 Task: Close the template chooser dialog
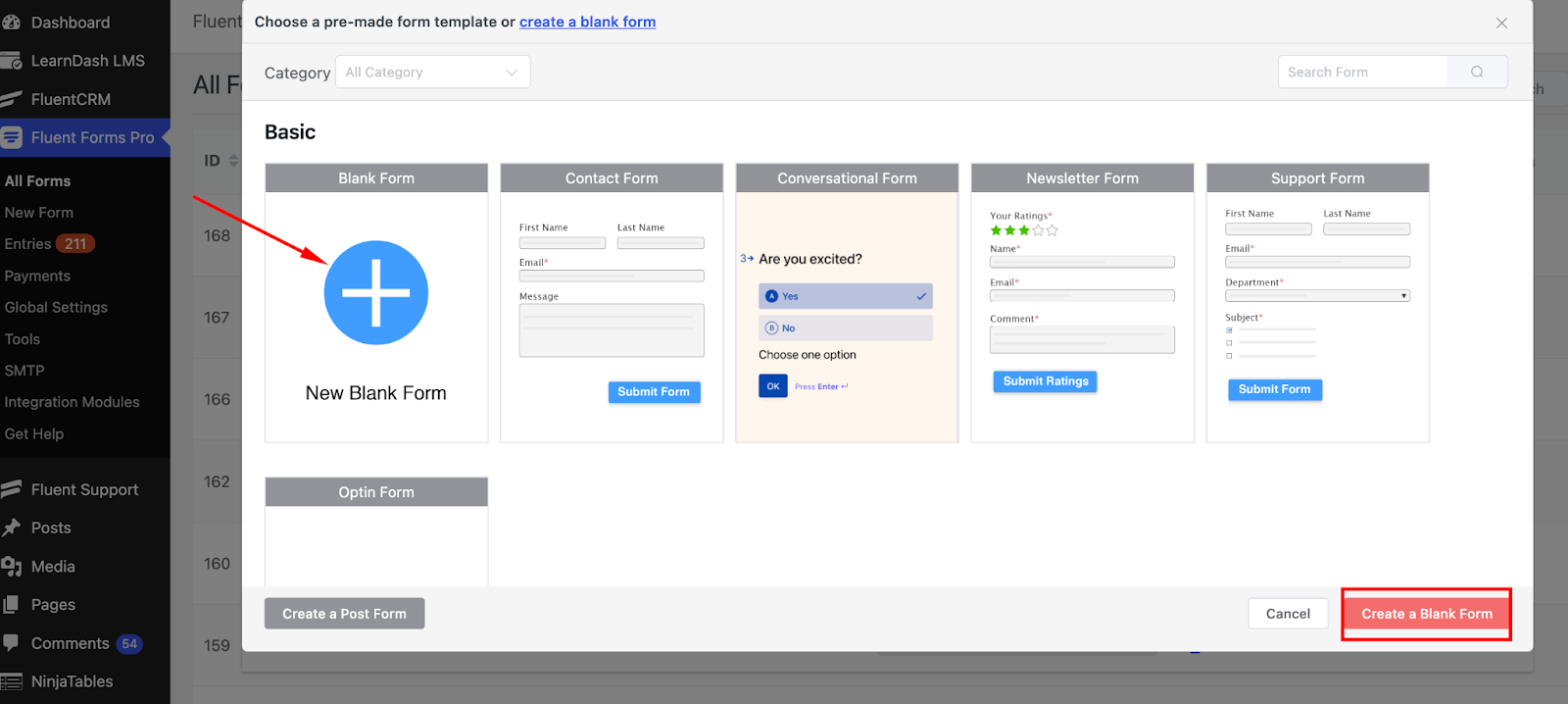click(1501, 23)
